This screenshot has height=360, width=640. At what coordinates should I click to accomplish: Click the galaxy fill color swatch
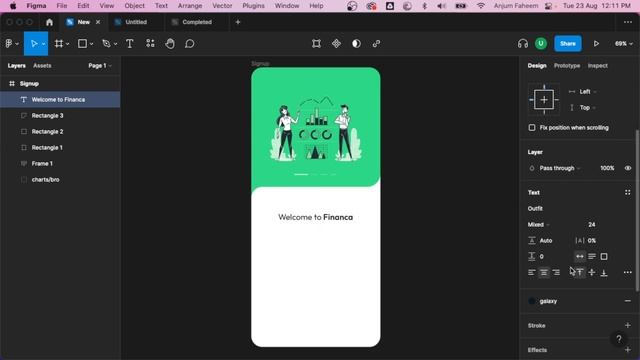click(531, 301)
